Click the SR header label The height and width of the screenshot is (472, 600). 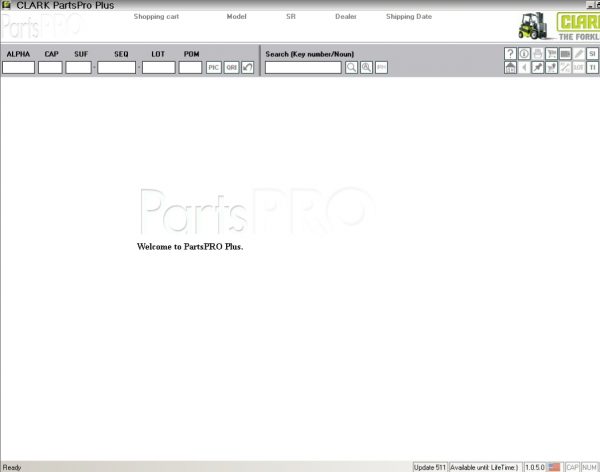click(x=291, y=16)
